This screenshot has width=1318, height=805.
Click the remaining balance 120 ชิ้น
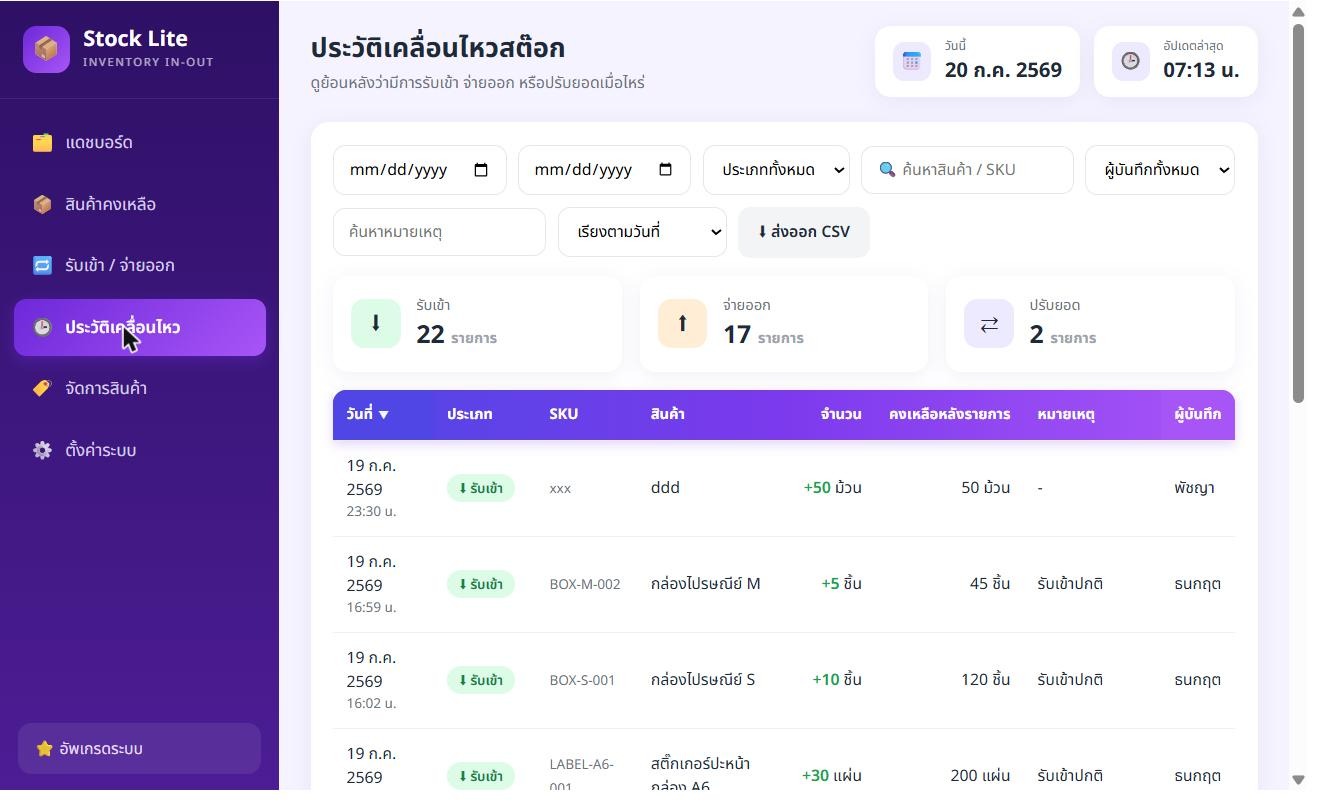click(985, 680)
